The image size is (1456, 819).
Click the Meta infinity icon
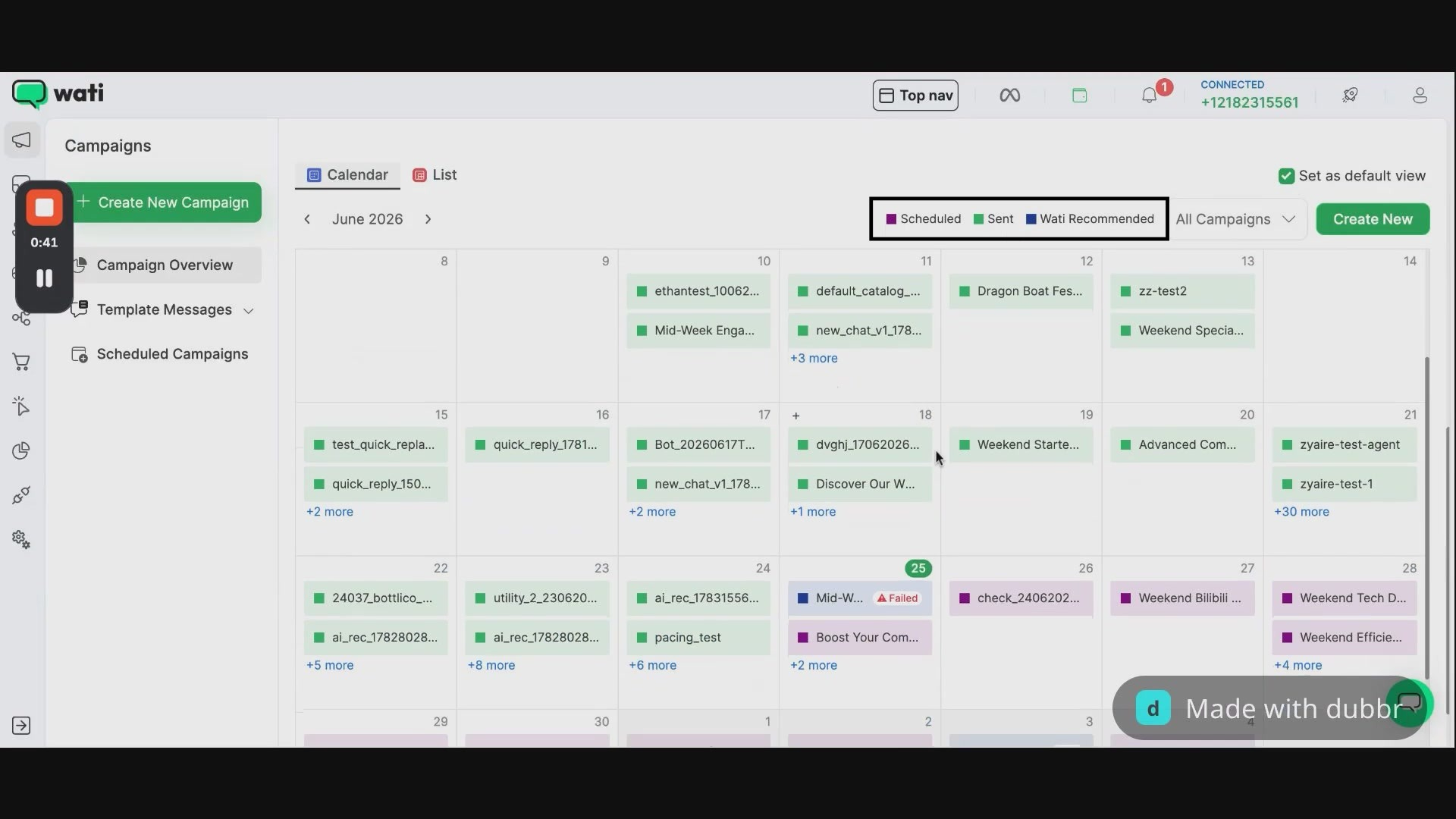tap(1009, 96)
